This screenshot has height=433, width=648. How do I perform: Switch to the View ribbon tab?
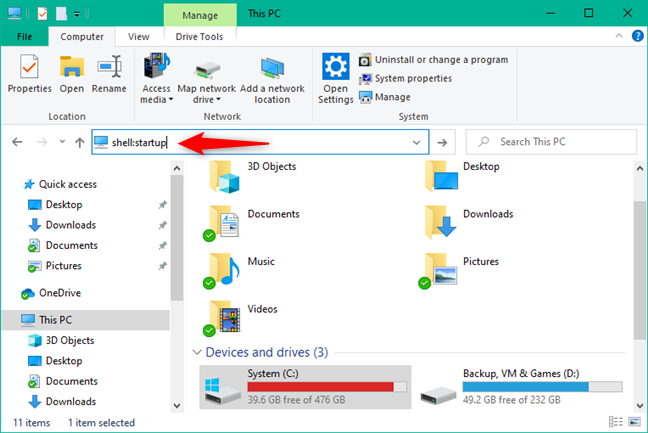coord(138,37)
